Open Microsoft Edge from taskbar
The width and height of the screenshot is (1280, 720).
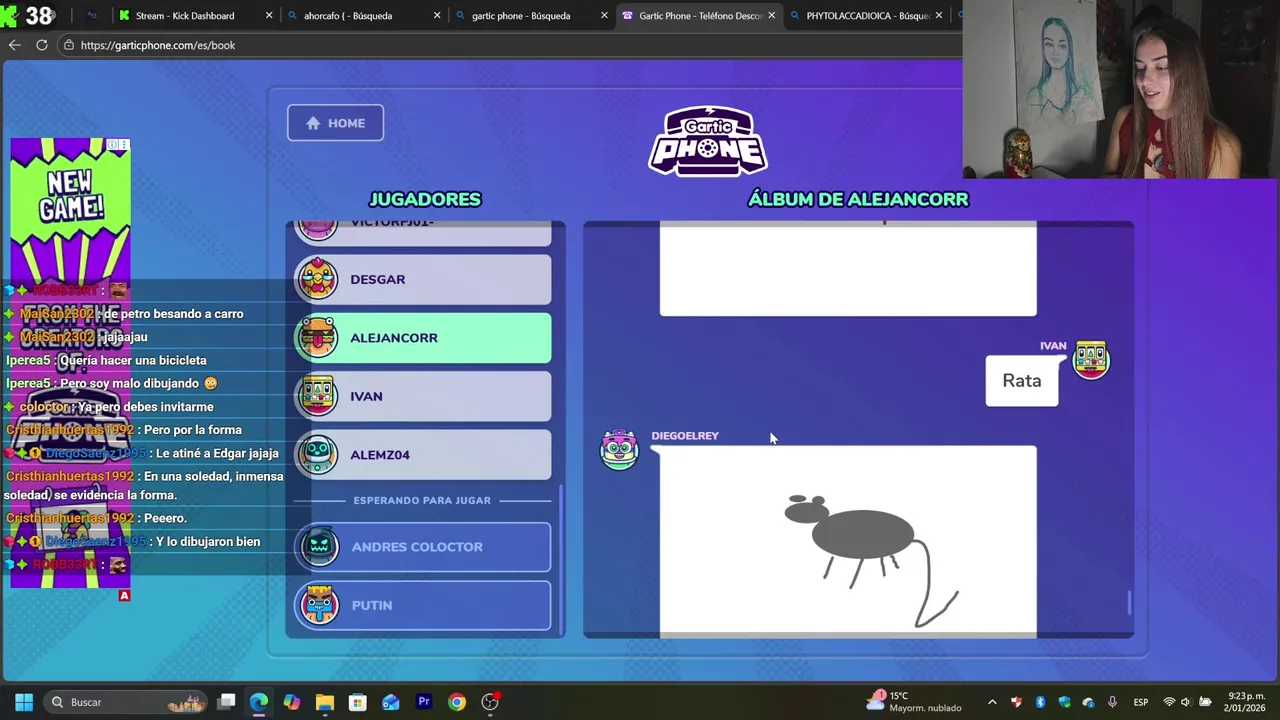(x=259, y=702)
